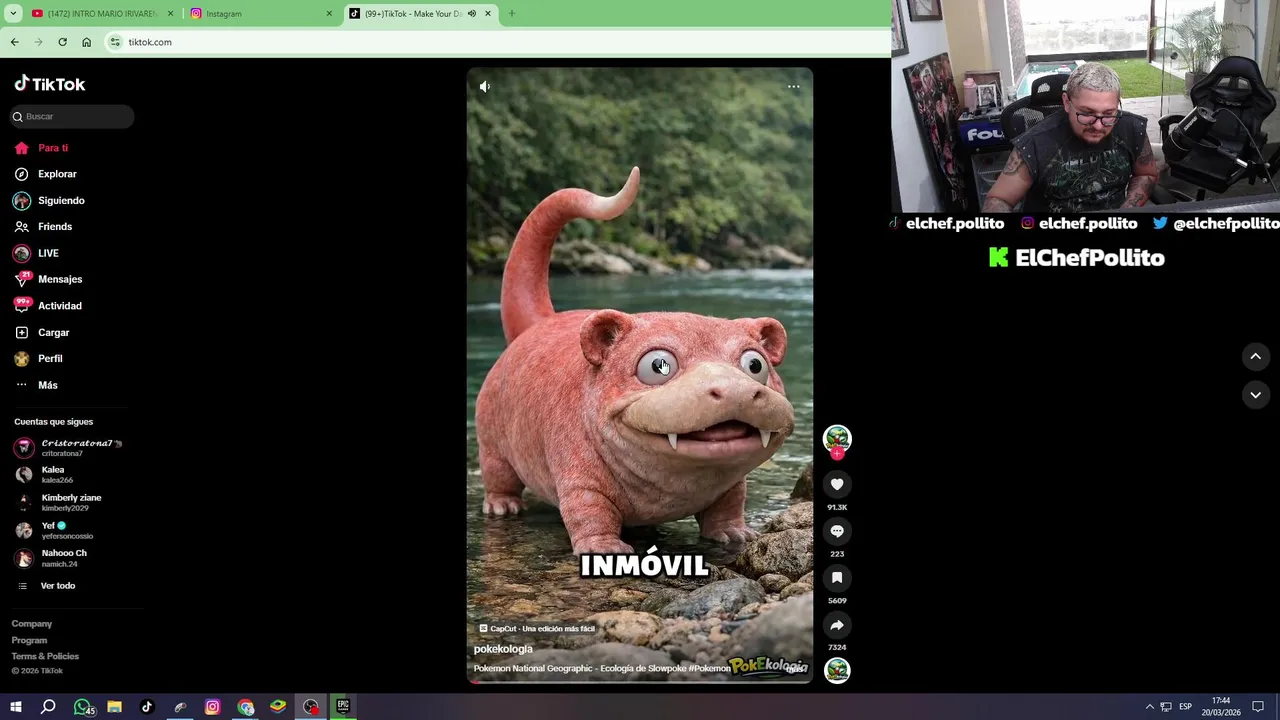Screen dimensions: 1280x720
Task: Open Cristoratona7 followed account
Action: [68, 448]
